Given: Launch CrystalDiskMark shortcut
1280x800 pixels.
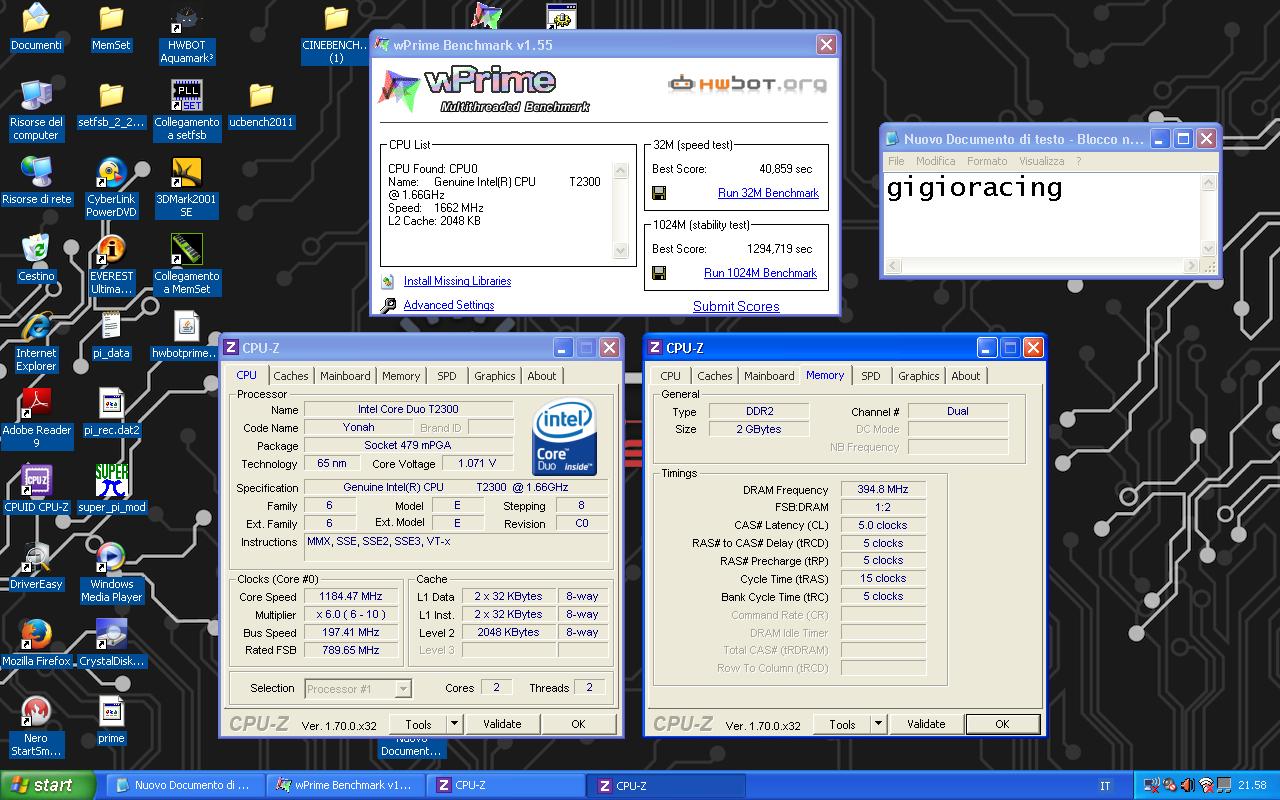Looking at the screenshot, I should [111, 643].
